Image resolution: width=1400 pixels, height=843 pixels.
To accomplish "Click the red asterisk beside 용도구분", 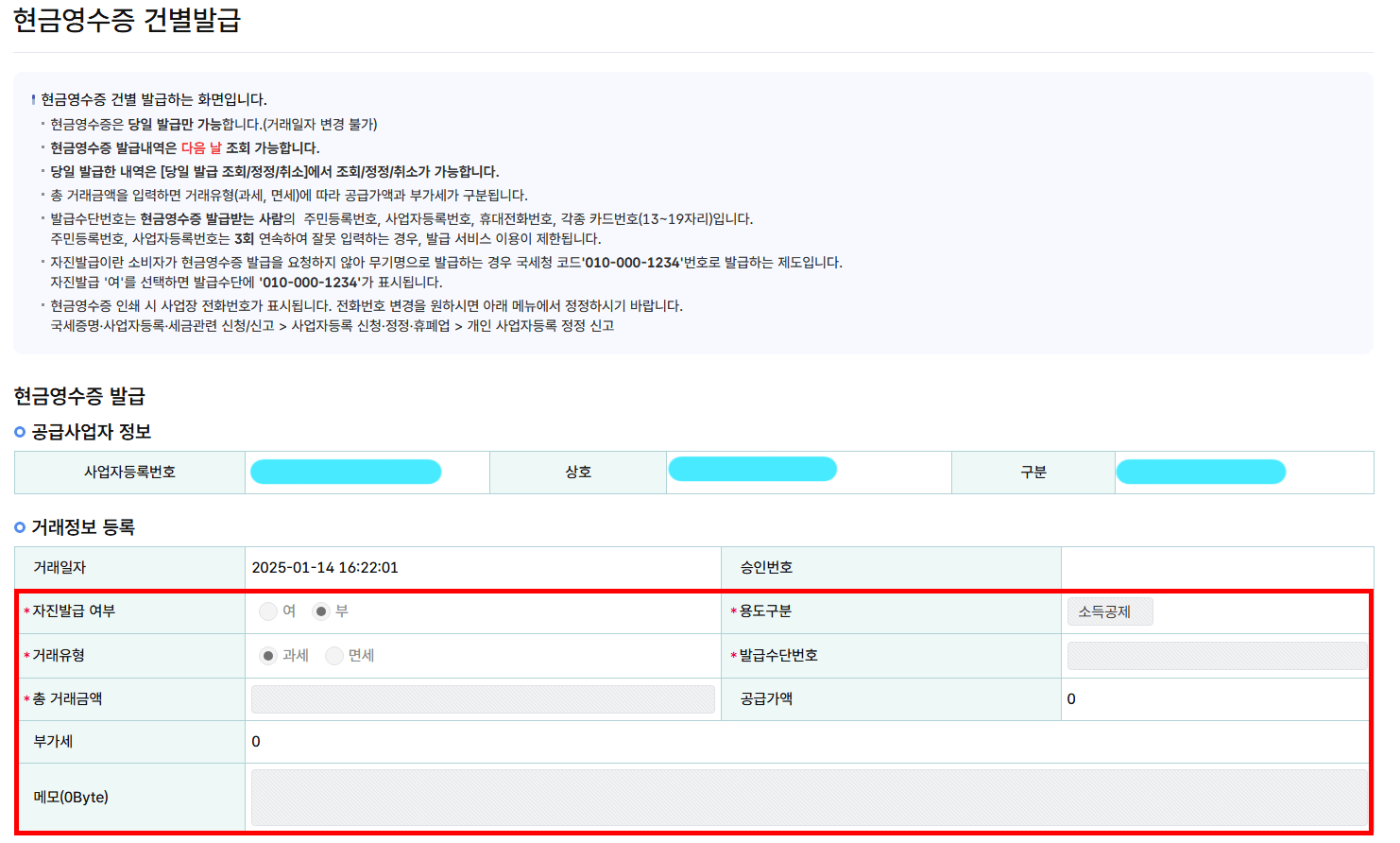I will [x=735, y=611].
